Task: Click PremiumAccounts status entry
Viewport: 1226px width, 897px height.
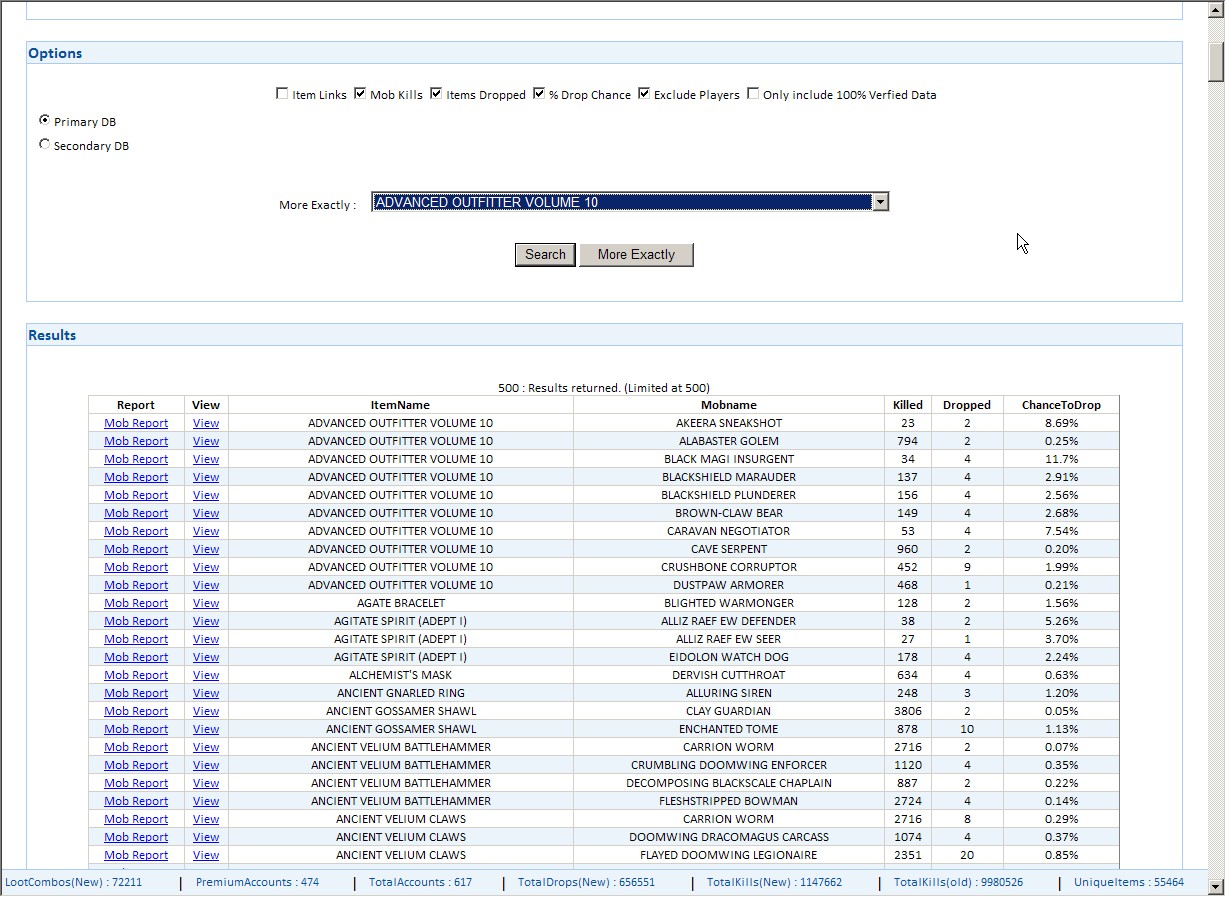Action: coord(257,882)
